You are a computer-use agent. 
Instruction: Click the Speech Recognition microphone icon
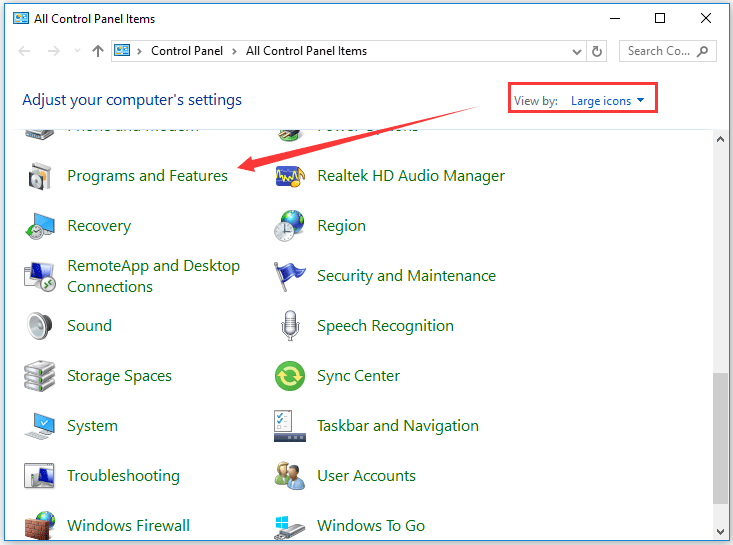pos(290,326)
